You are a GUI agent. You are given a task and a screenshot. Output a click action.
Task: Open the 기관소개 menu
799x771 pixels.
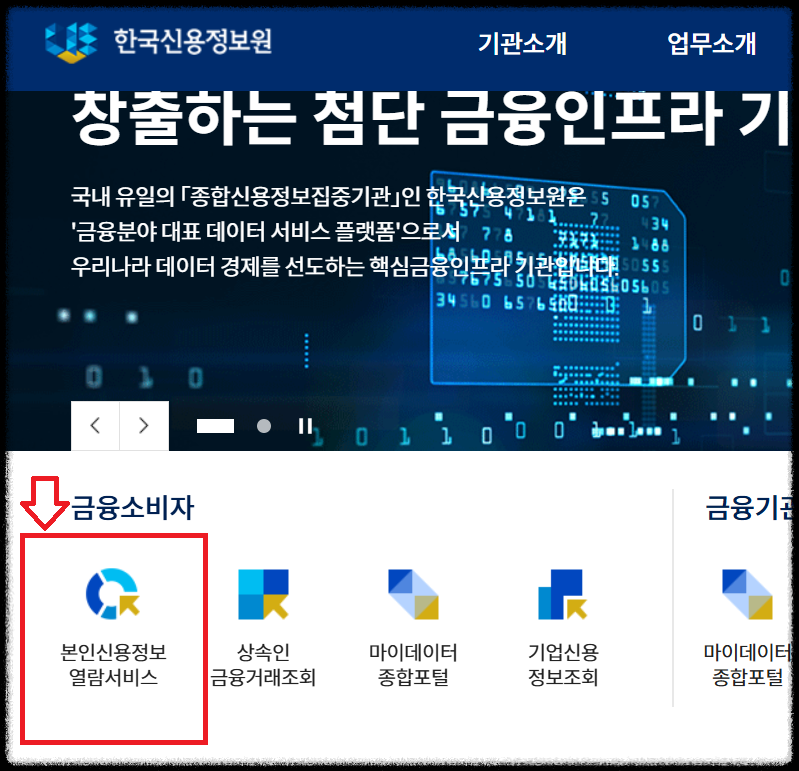coord(522,43)
